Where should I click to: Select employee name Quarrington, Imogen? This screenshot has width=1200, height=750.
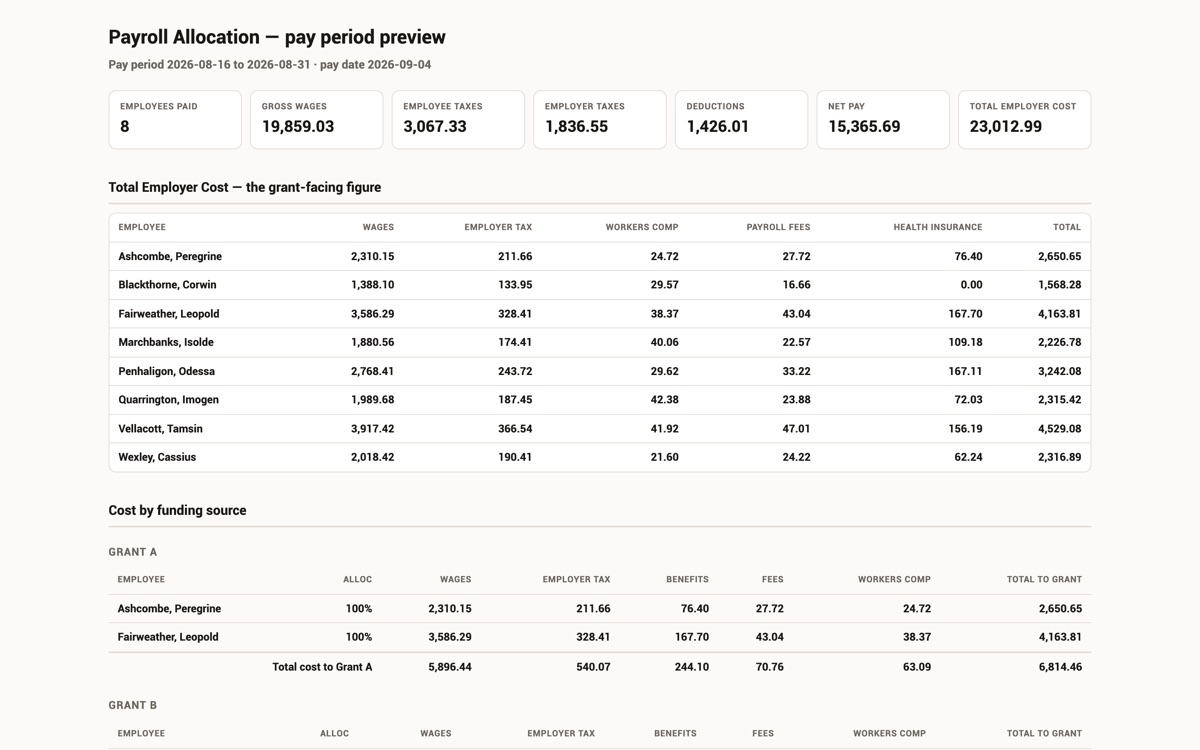[168, 399]
